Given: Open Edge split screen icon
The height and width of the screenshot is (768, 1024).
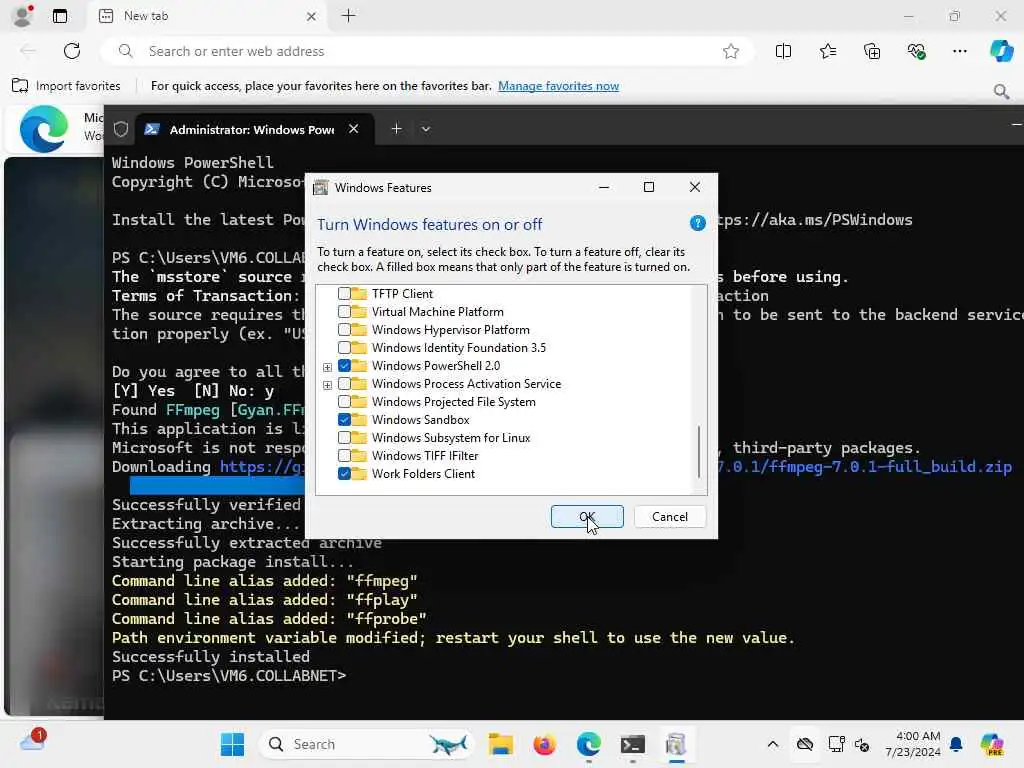Looking at the screenshot, I should coord(783,51).
